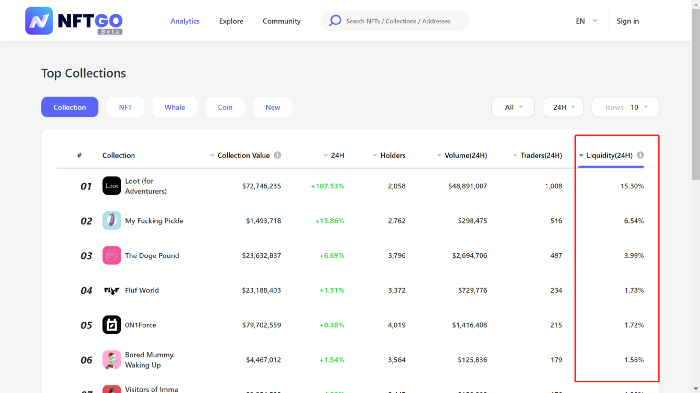The width and height of the screenshot is (700, 393).
Task: Click the Doge Pound avatar icon
Action: [112, 255]
